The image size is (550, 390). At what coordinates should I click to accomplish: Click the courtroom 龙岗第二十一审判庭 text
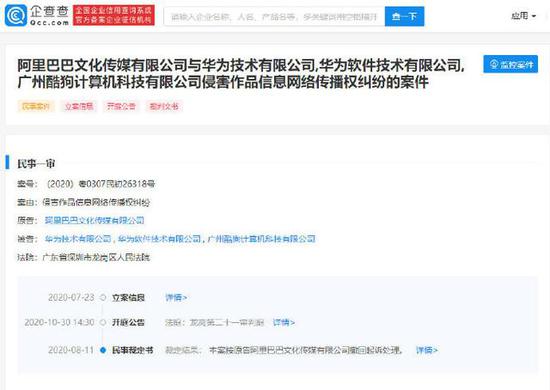227,322
